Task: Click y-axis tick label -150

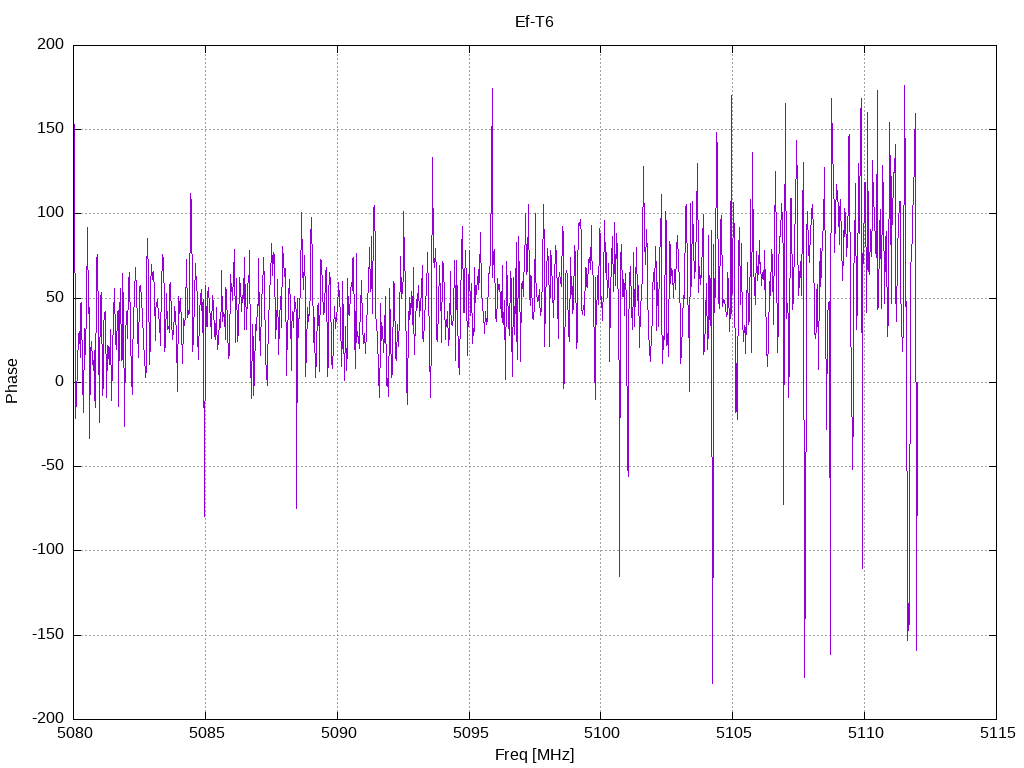Action: 48,634
